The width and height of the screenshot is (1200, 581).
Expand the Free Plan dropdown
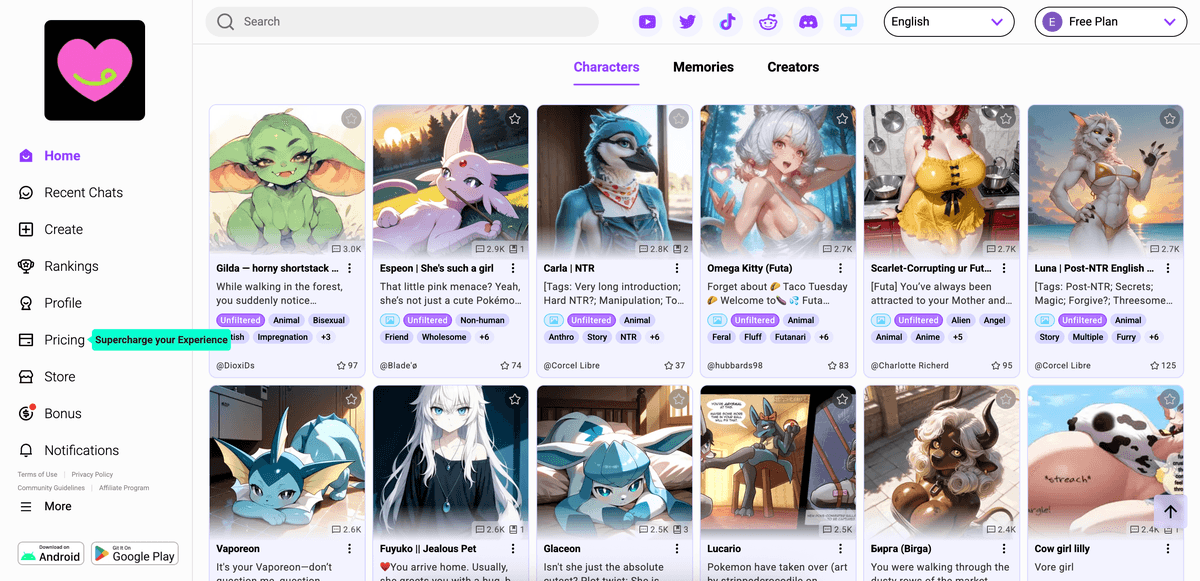click(x=1111, y=22)
